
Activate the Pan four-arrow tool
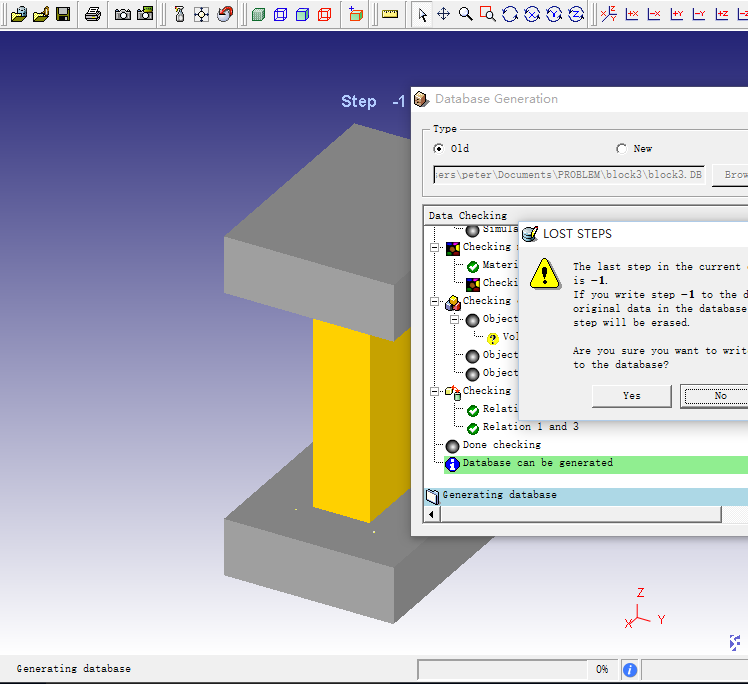pos(444,14)
